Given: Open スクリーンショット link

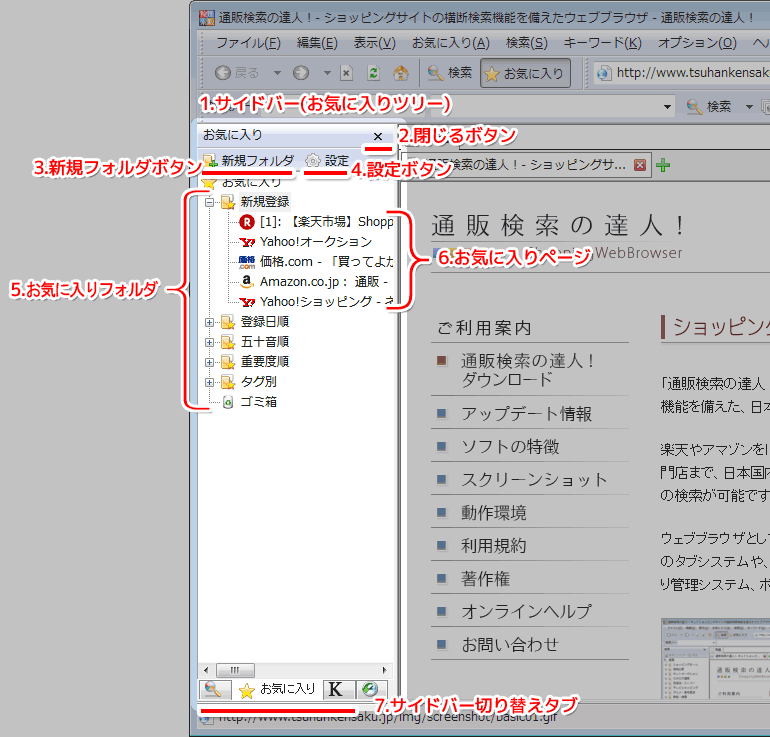Looking at the screenshot, I should [534, 480].
